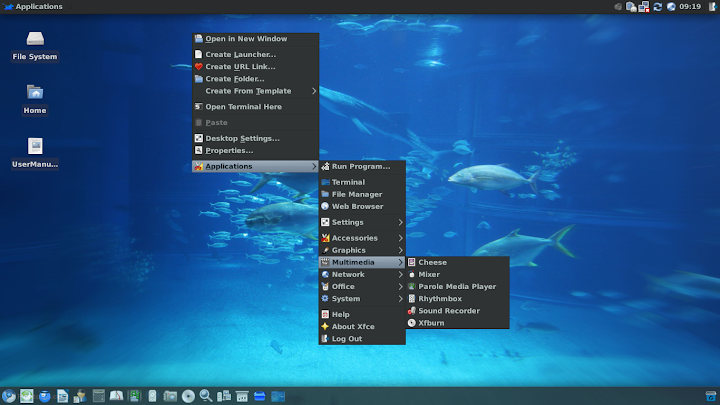Launch Rhythmbox music player
The width and height of the screenshot is (720, 405).
coord(440,298)
